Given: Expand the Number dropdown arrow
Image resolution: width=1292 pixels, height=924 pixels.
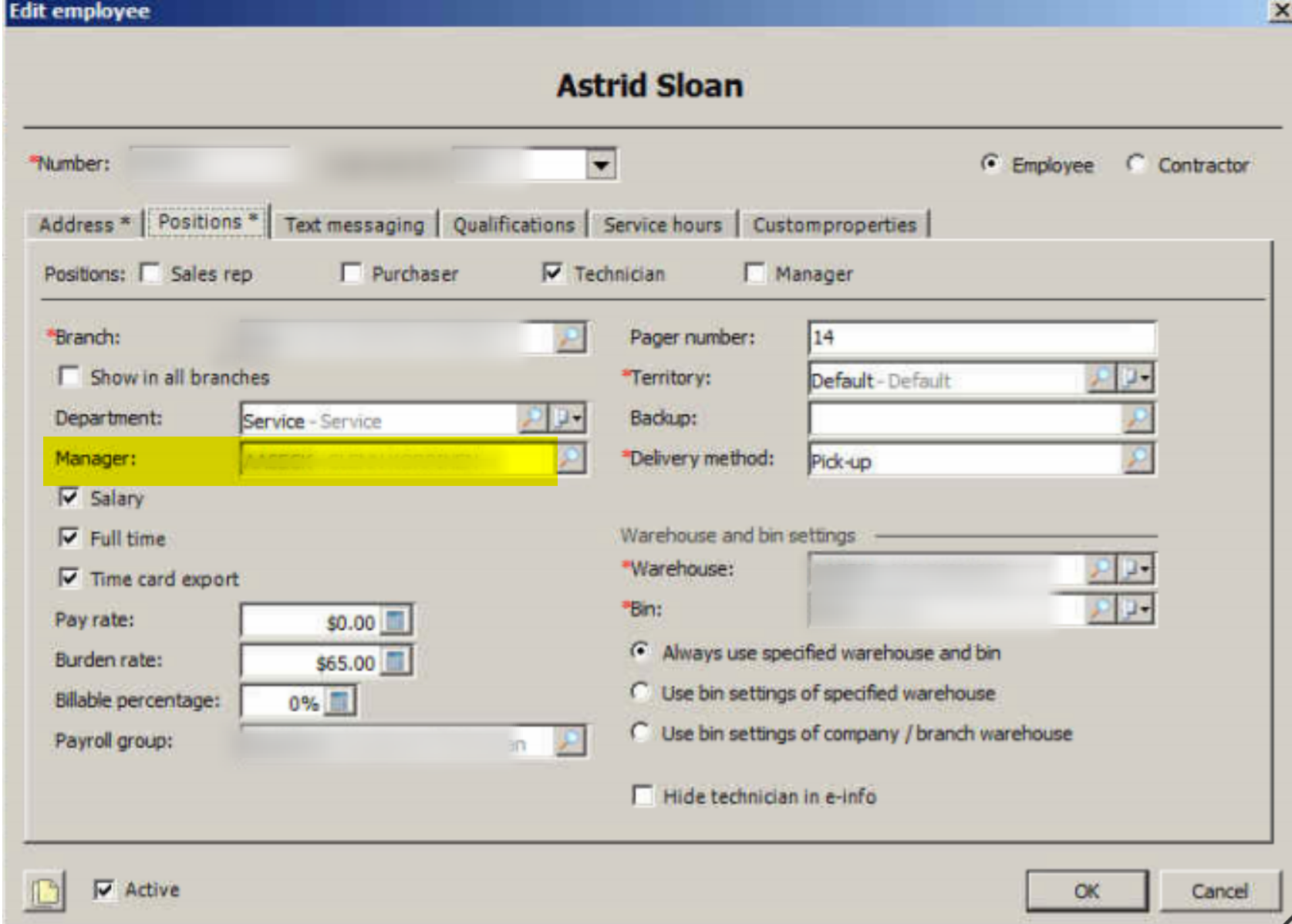Looking at the screenshot, I should [x=600, y=164].
